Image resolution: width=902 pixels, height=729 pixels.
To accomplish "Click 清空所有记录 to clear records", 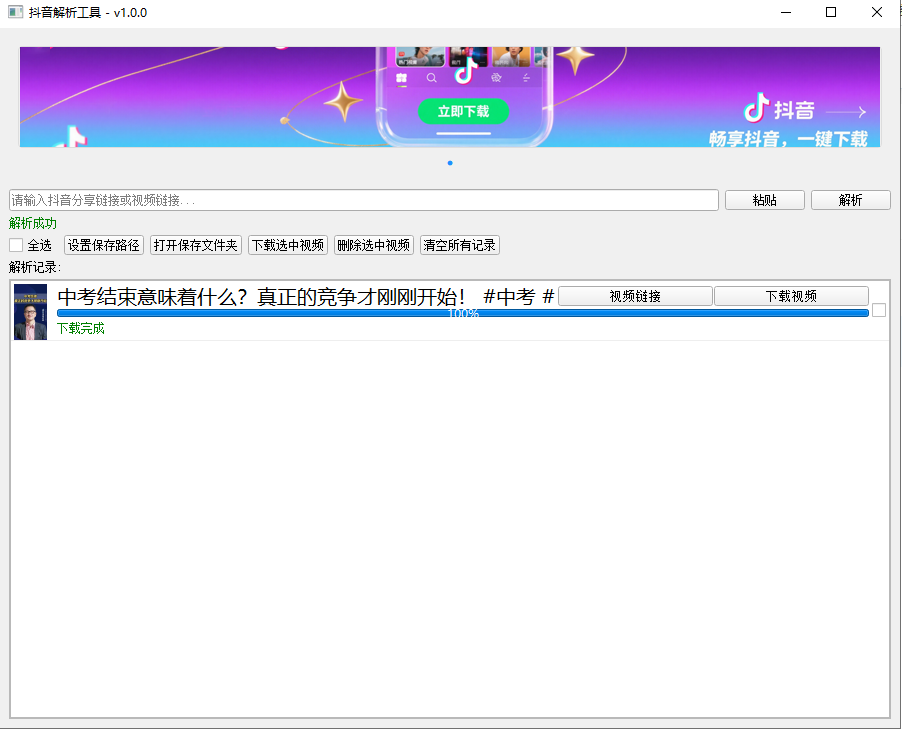I will tap(460, 245).
